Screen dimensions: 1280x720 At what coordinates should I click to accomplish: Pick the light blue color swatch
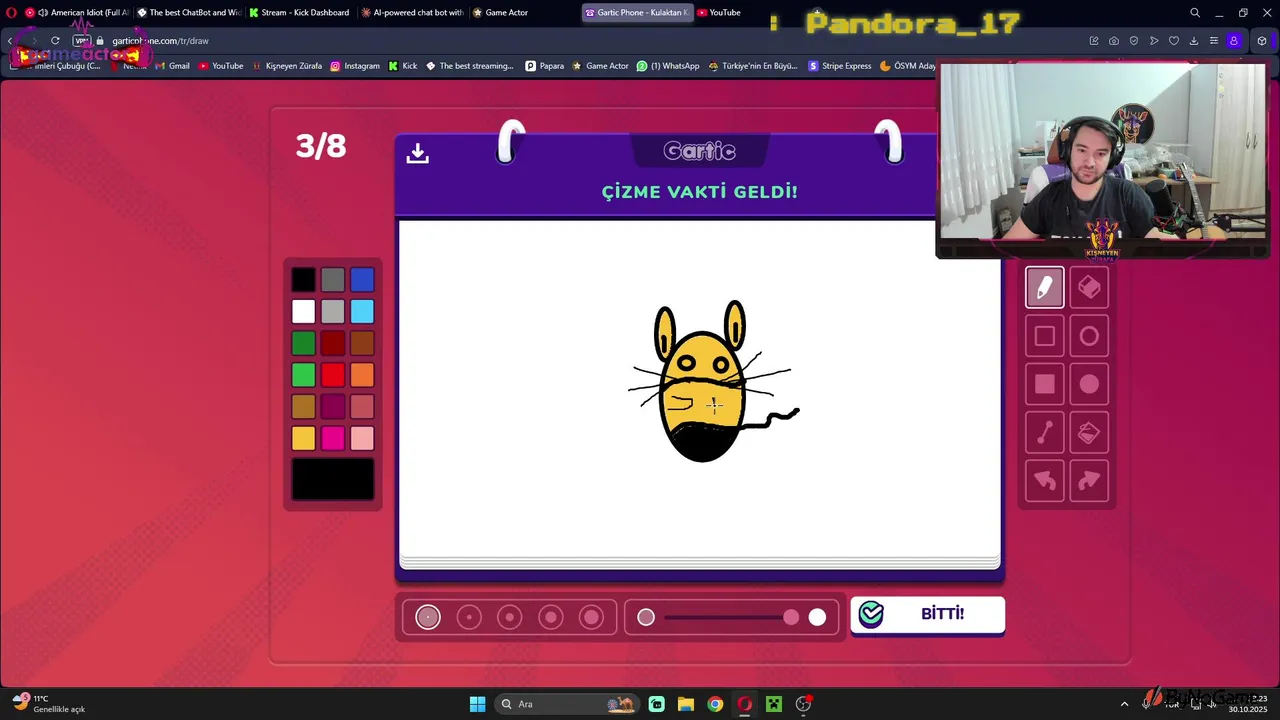tap(362, 312)
